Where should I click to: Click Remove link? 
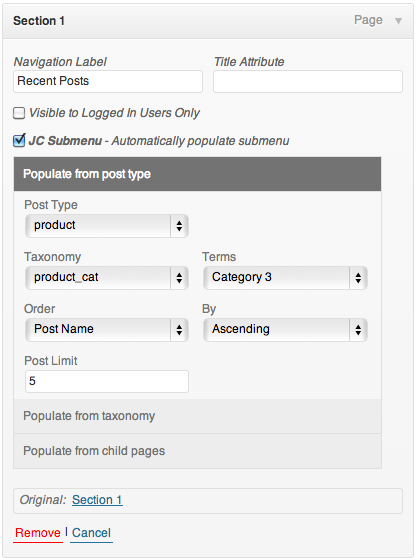[38, 533]
